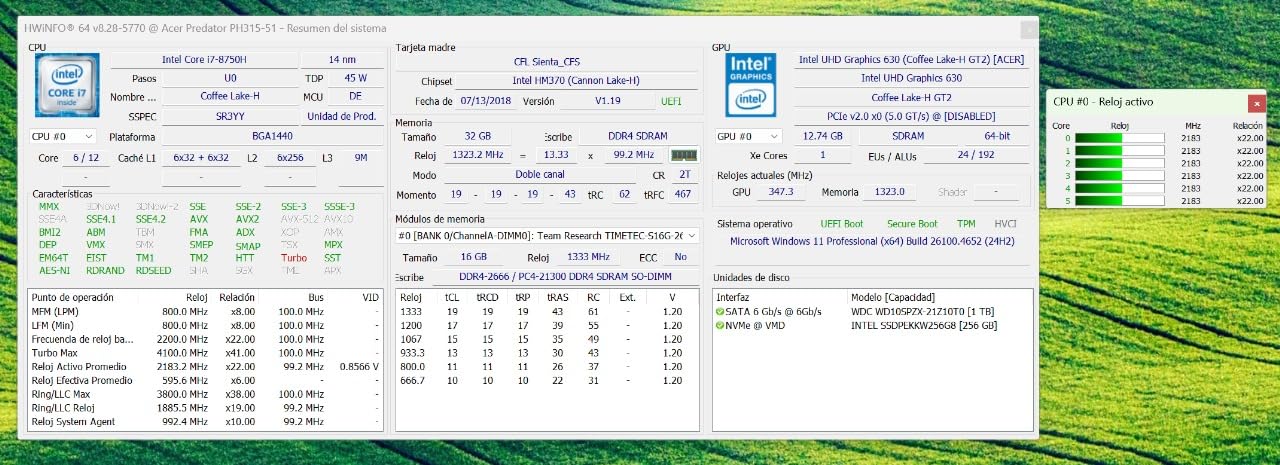Click the Microsoft Windows 11 Professional OS line

pyautogui.click(x=872, y=241)
